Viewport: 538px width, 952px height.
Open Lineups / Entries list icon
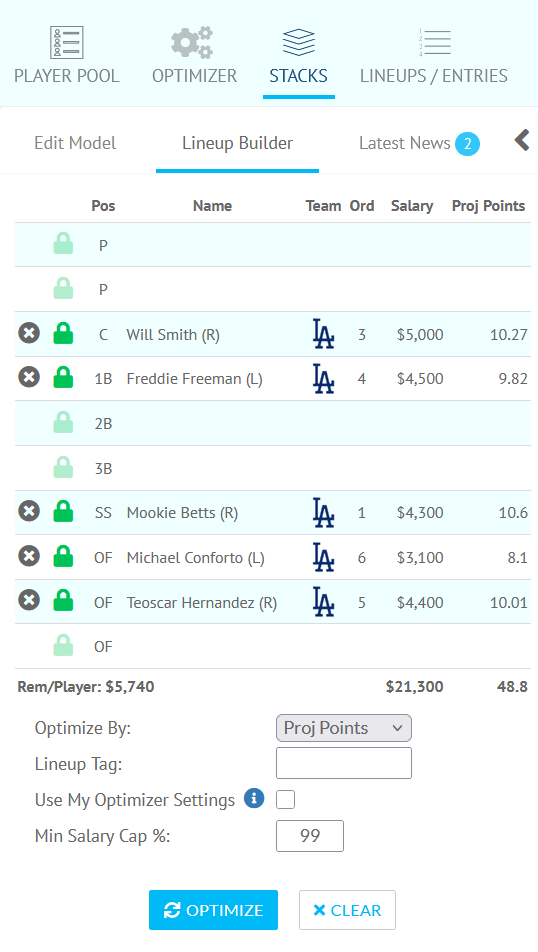434,42
